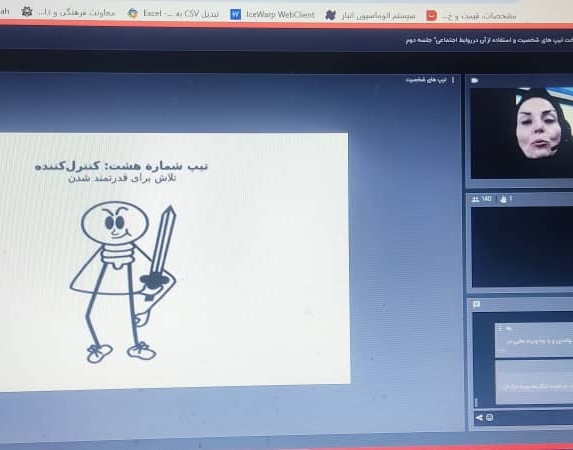
Task: Click the chat panel speech bubble icon
Action: [477, 304]
